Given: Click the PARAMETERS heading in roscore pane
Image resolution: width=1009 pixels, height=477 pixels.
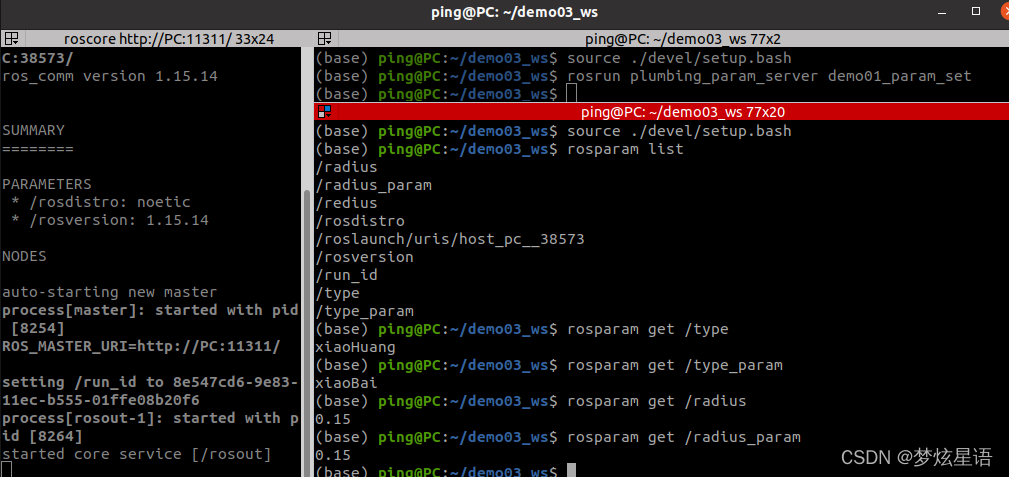Looking at the screenshot, I should click(x=47, y=185).
